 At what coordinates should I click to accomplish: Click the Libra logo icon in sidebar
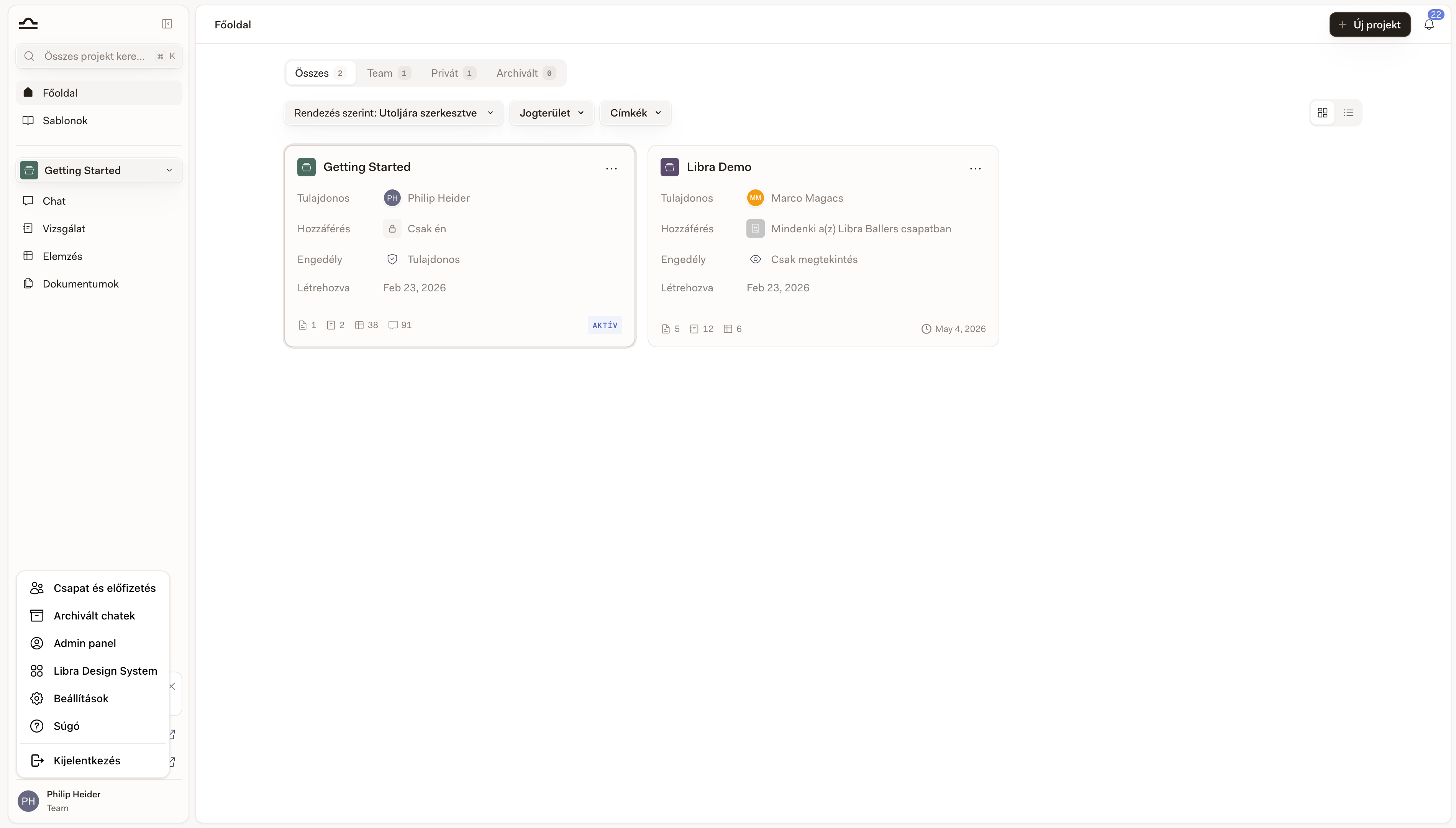[28, 23]
